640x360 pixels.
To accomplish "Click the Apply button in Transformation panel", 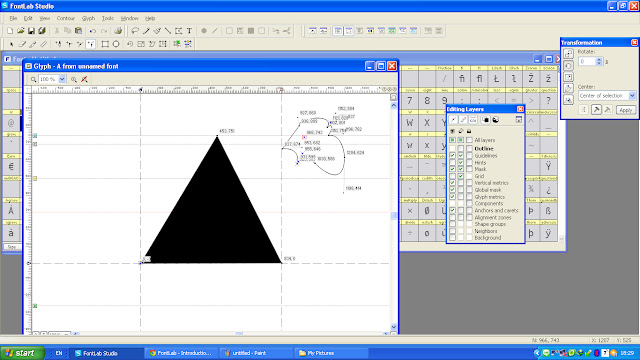I will tap(626, 110).
